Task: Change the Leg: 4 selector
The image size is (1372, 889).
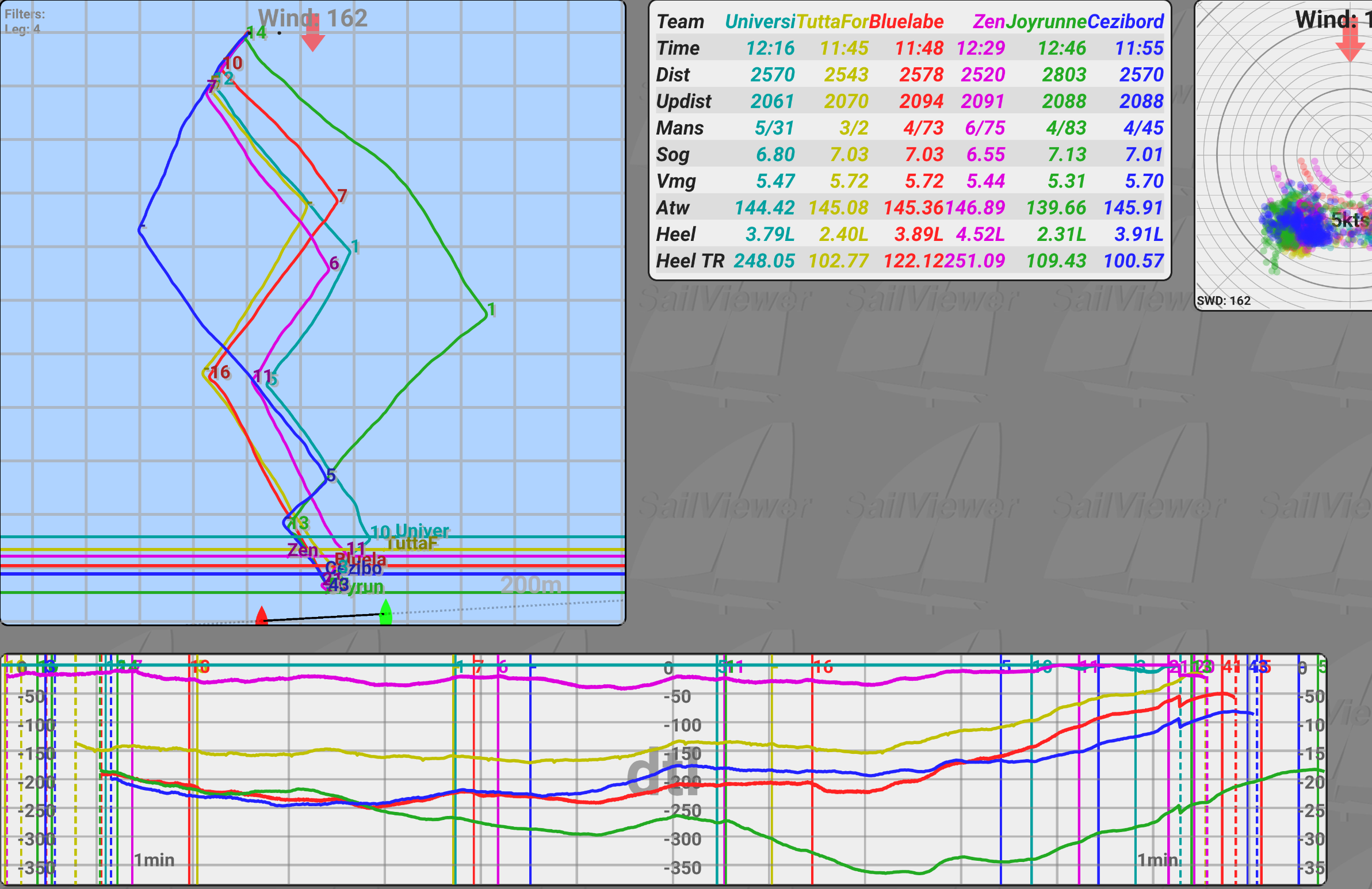Action: click(x=22, y=29)
